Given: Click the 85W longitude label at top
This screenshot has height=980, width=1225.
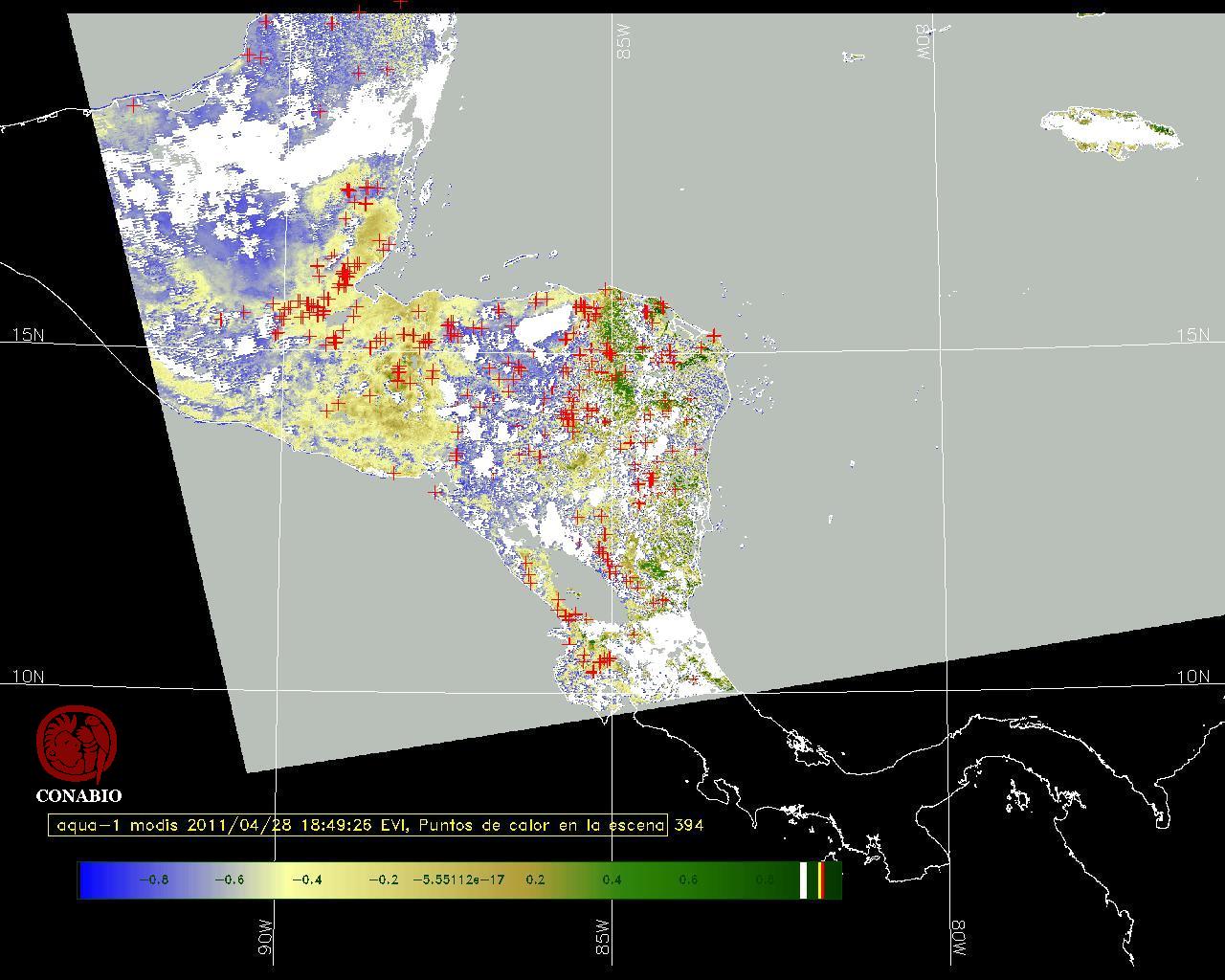Looking at the screenshot, I should pos(625,42).
